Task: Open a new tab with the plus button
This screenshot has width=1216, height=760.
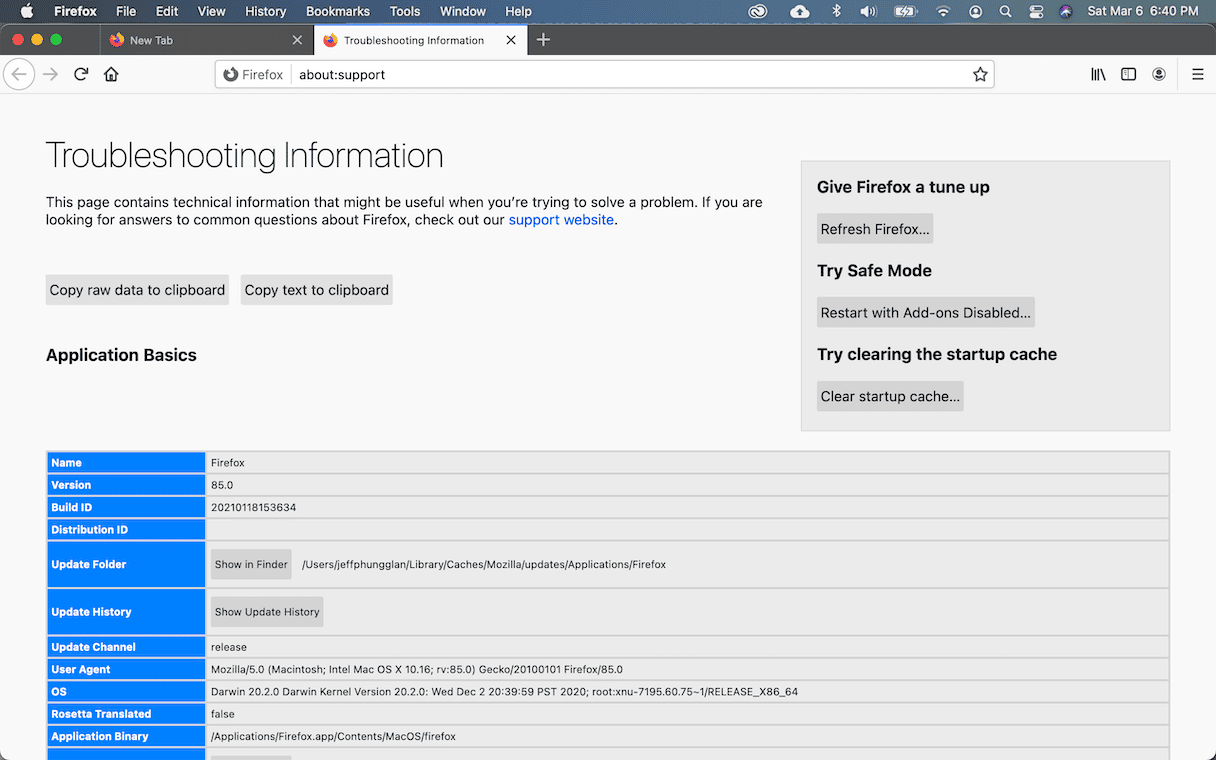Action: coord(543,40)
